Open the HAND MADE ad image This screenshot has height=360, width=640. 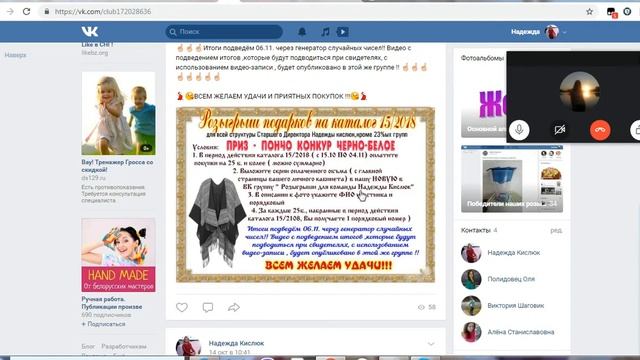[118, 255]
